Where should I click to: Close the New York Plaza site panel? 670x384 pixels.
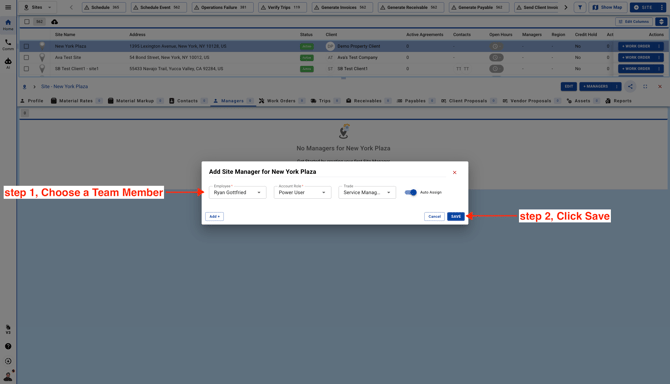[x=660, y=86]
